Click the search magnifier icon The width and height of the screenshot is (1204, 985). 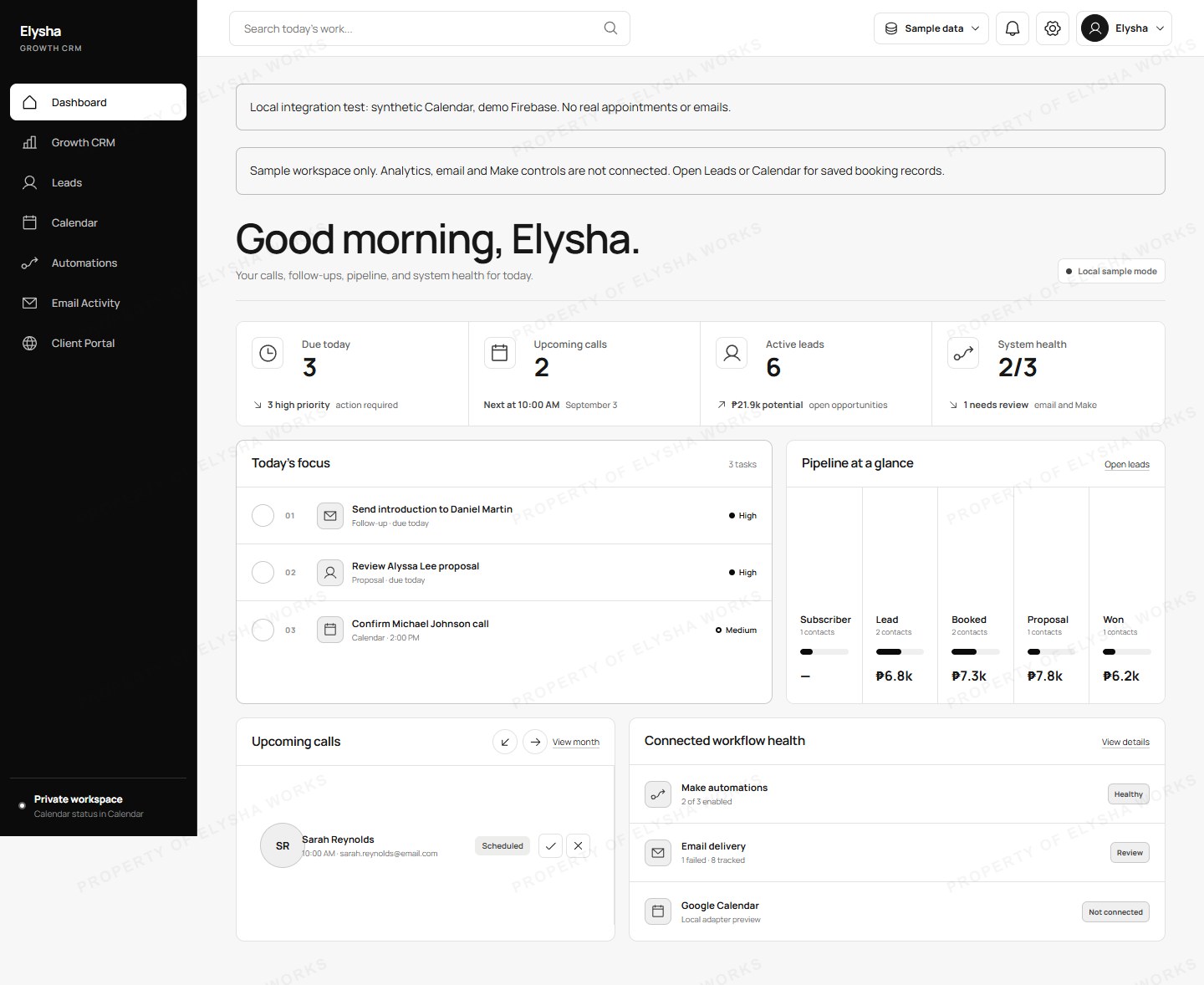coord(610,28)
